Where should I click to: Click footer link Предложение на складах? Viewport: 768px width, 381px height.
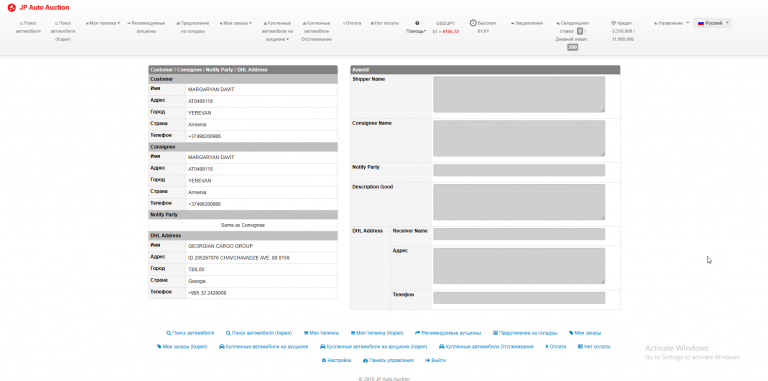[x=525, y=333]
